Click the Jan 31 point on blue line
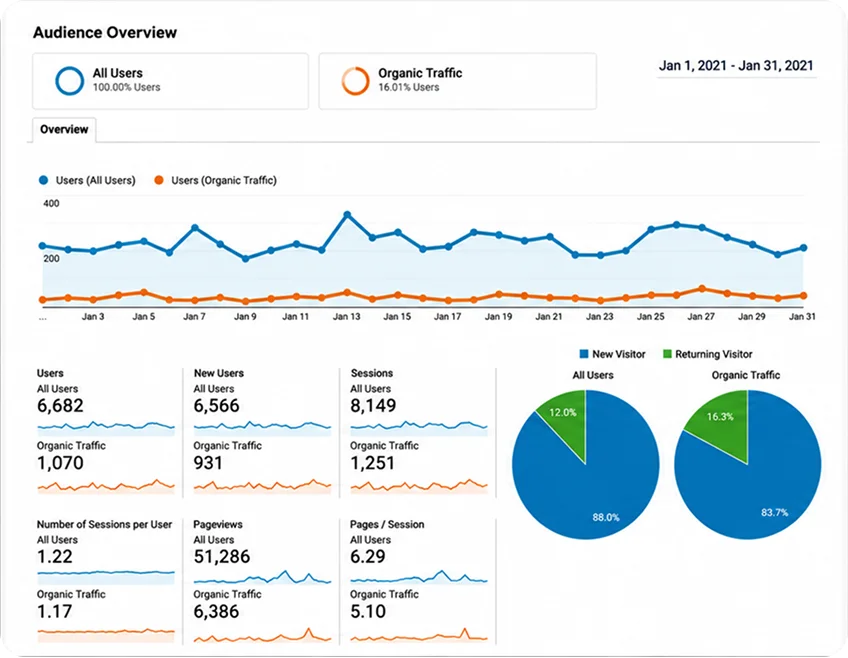848x658 pixels. [x=804, y=248]
